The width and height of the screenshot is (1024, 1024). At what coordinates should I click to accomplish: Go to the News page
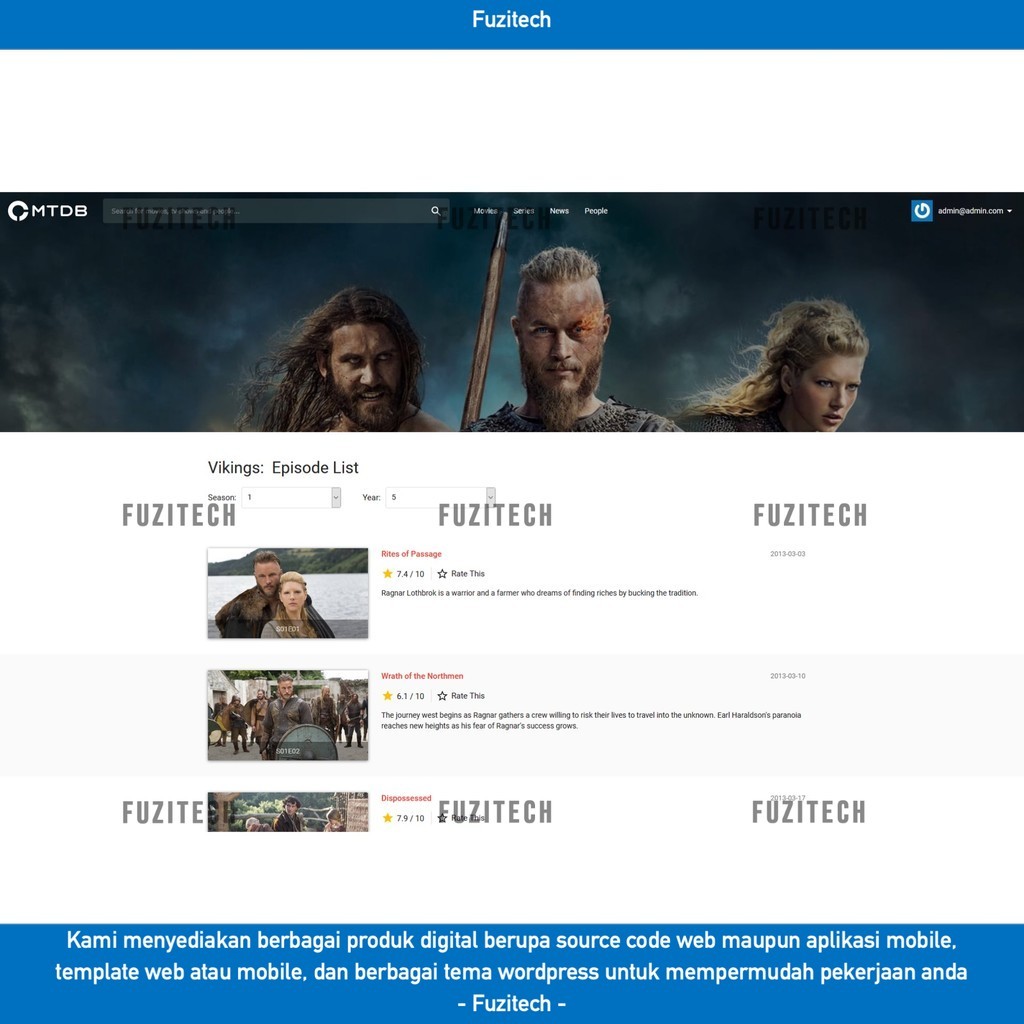(559, 211)
